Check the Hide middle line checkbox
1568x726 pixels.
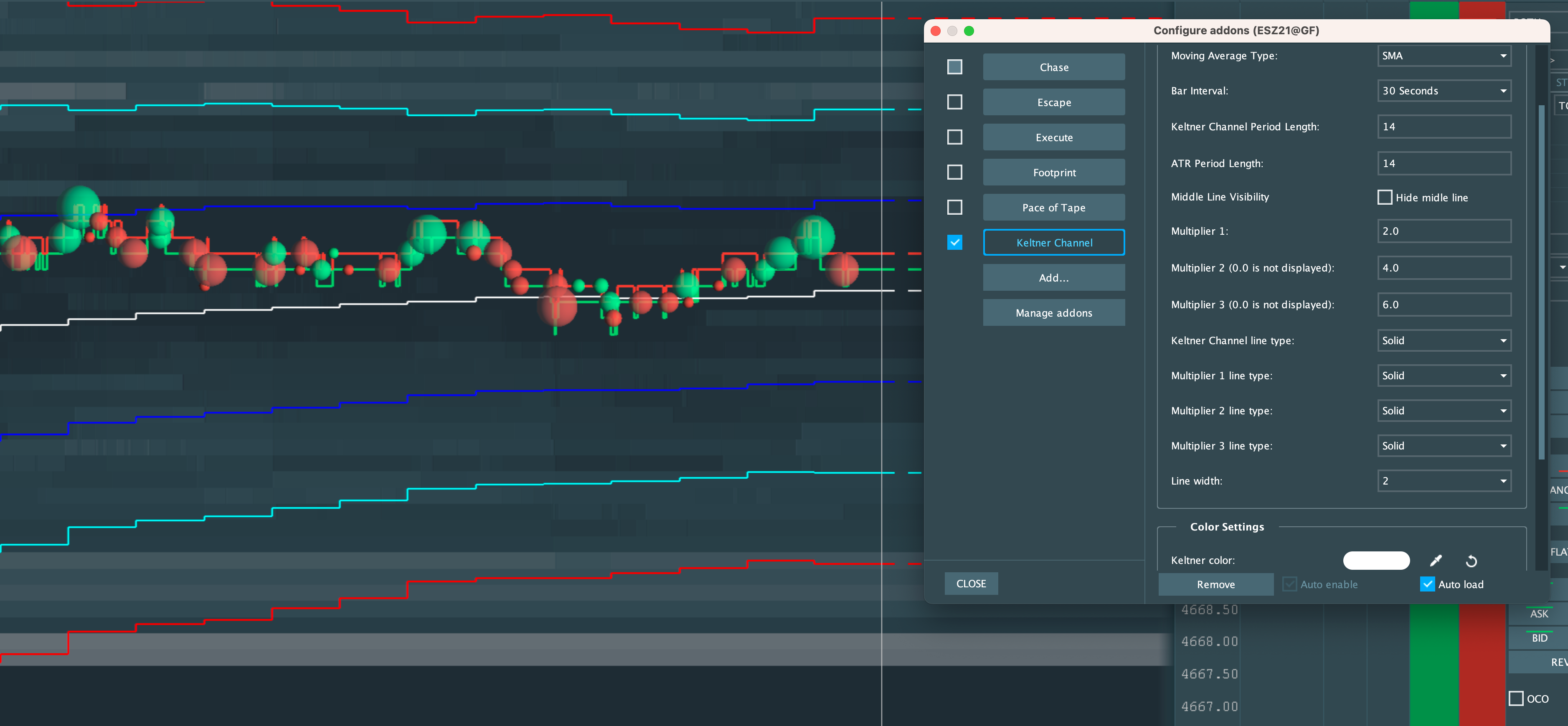point(1385,197)
